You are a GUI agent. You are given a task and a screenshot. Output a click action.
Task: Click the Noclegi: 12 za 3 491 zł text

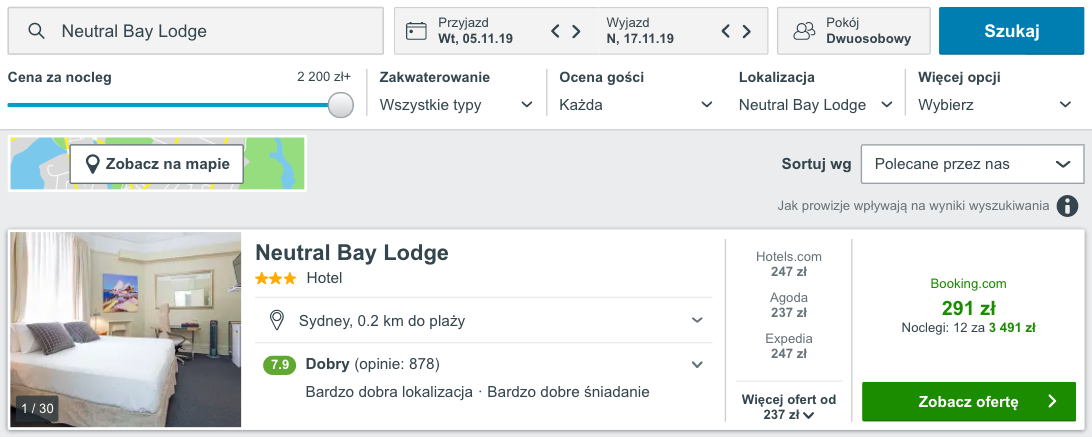[968, 328]
